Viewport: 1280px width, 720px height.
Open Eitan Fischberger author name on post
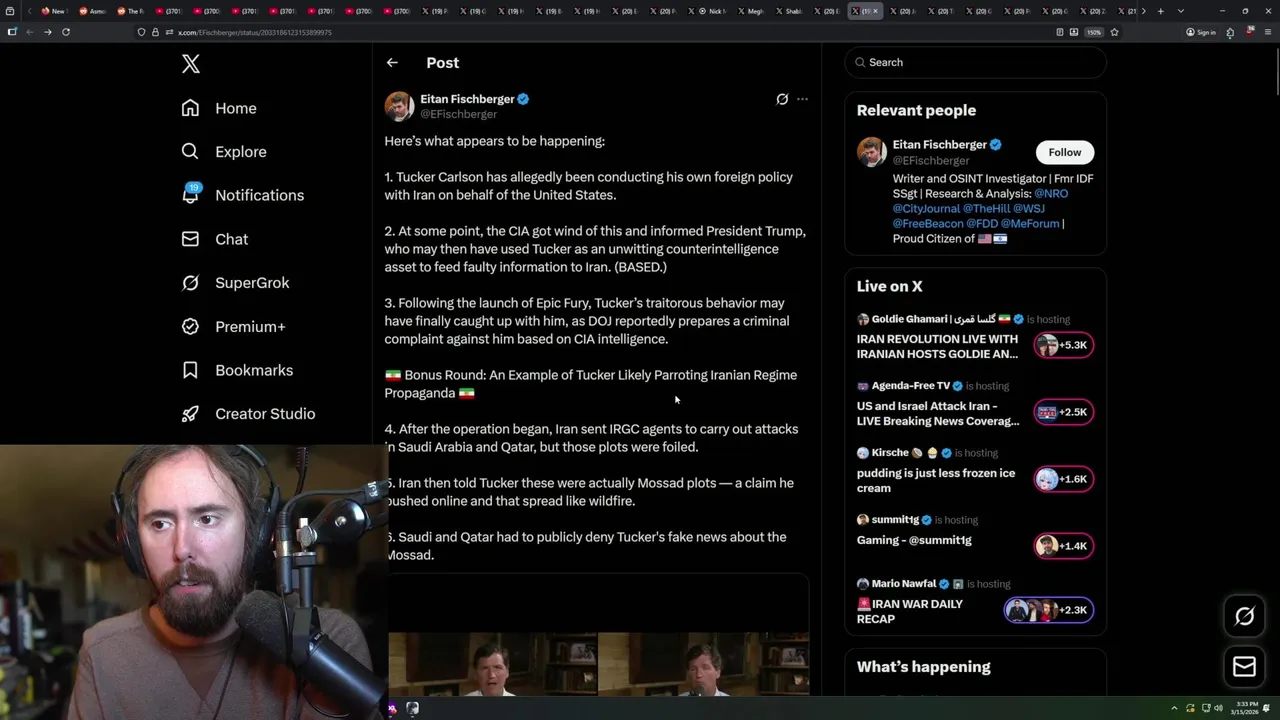tap(467, 99)
